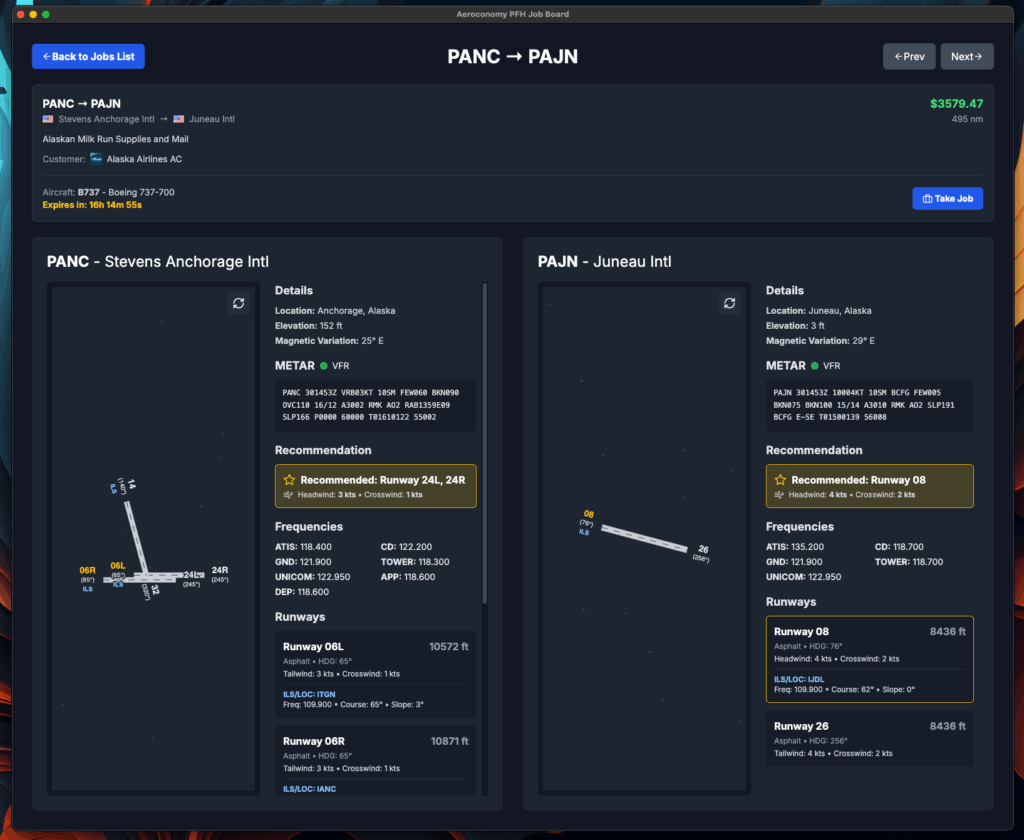Reset the PAJN airport map view

(x=729, y=303)
